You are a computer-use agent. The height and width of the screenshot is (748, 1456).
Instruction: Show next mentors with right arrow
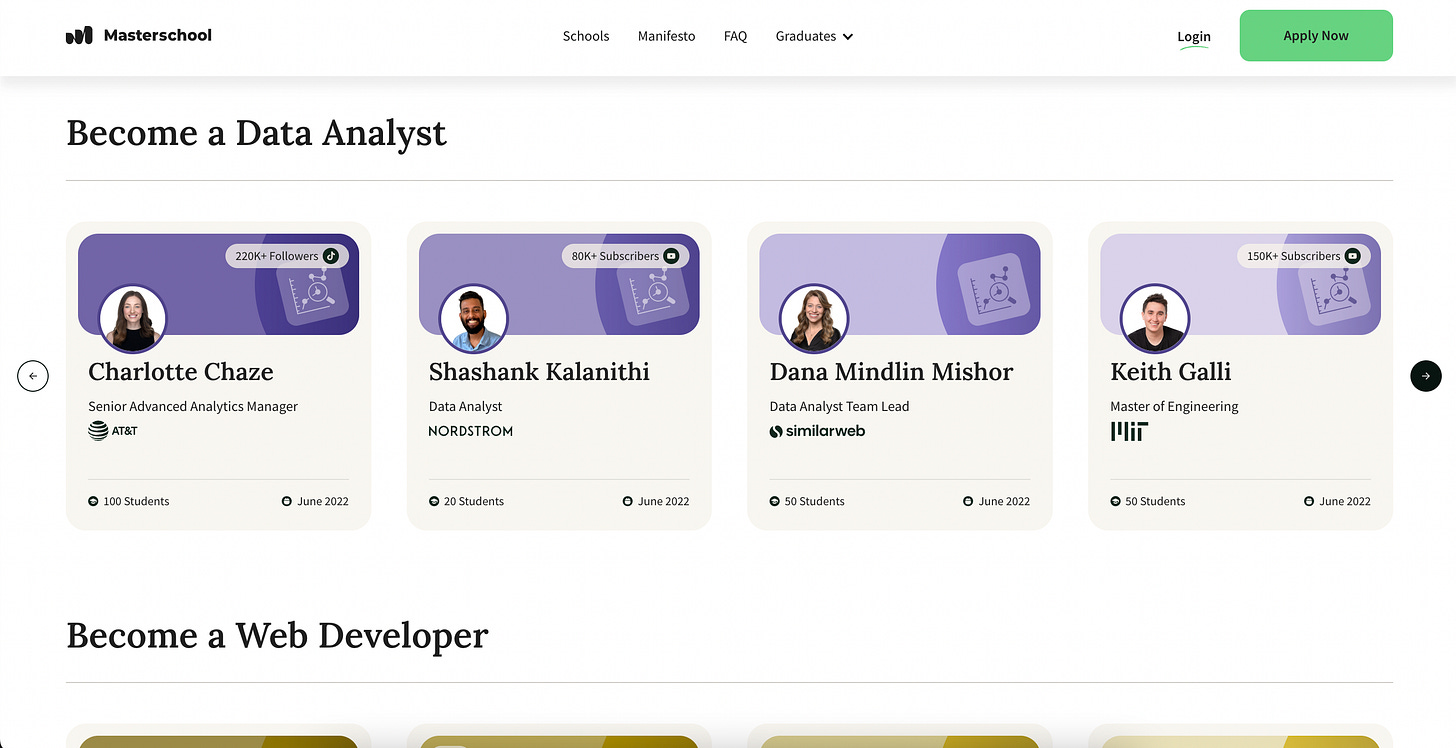point(1426,376)
